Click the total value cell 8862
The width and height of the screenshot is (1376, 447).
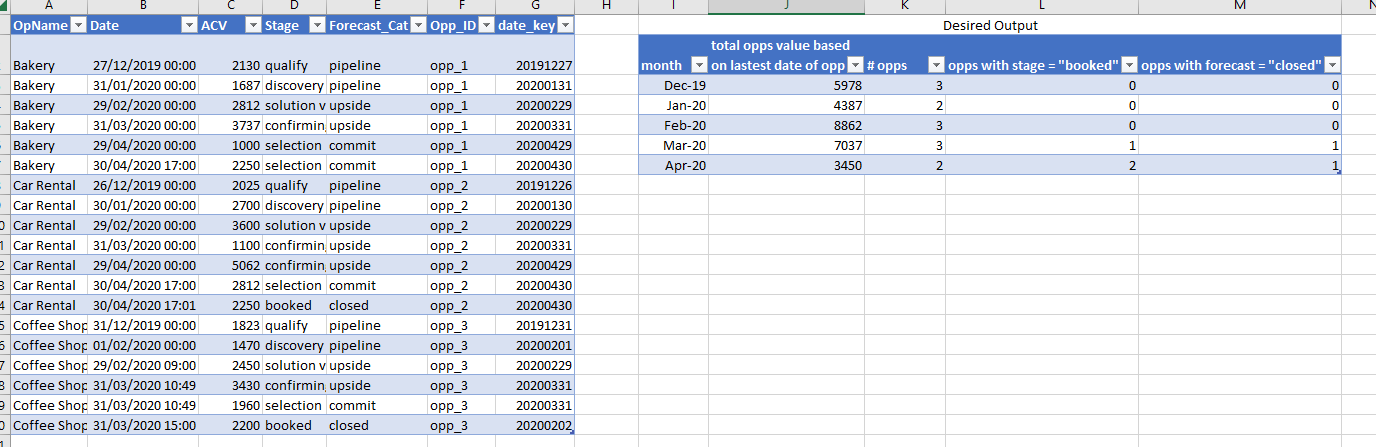[x=787, y=125]
